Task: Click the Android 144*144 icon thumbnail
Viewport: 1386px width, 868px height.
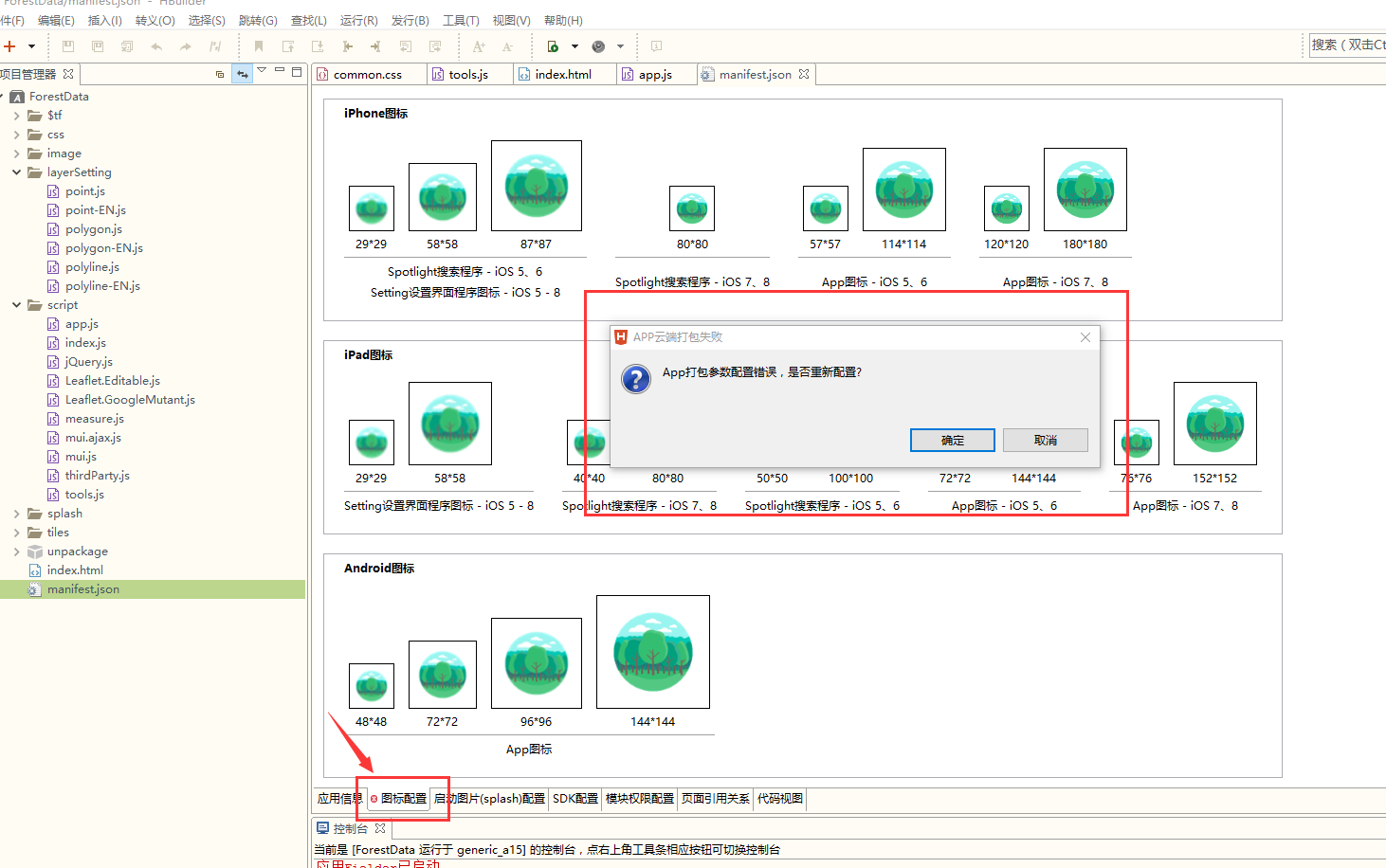Action: (x=653, y=652)
